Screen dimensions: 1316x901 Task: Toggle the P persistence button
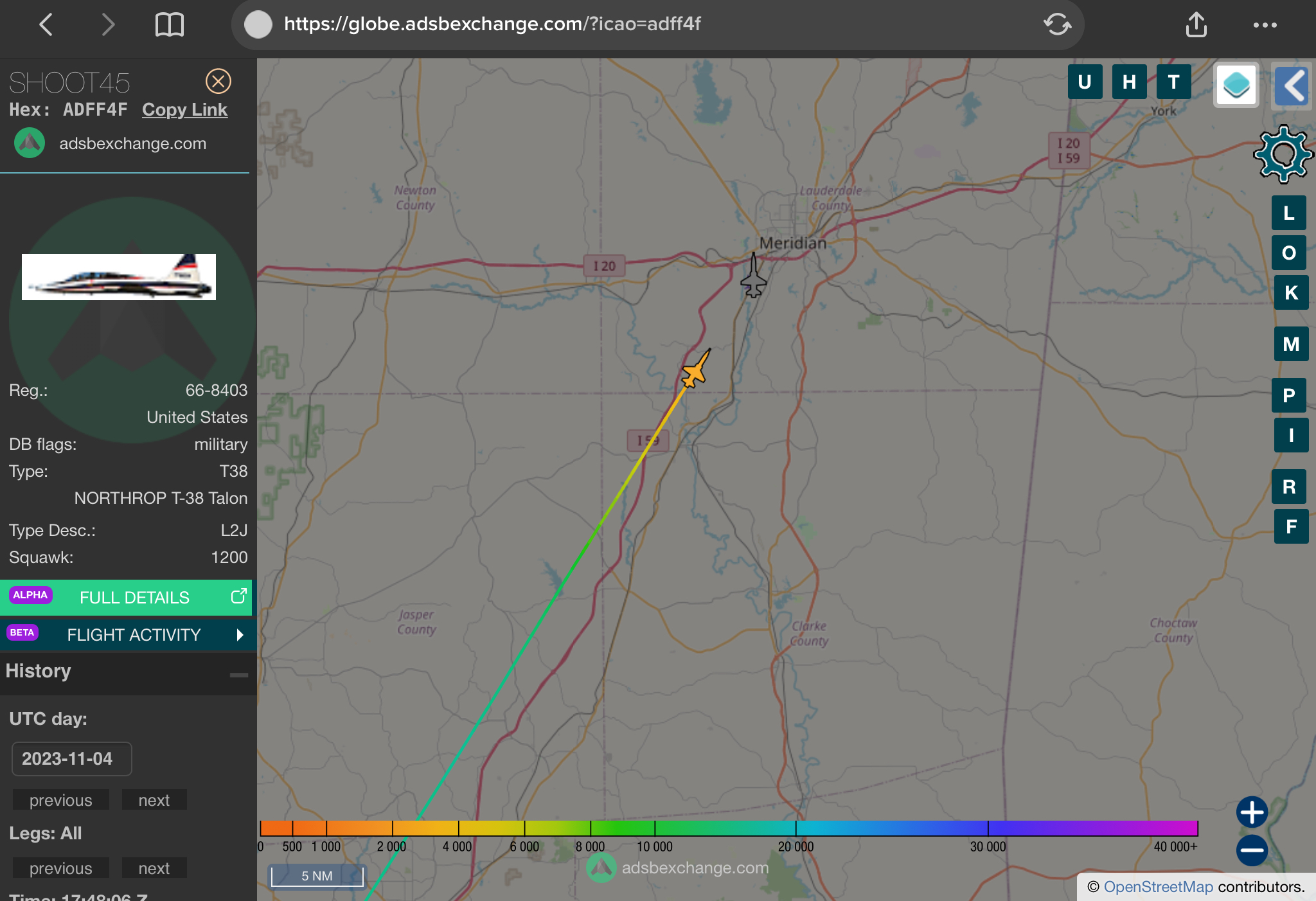pos(1289,396)
